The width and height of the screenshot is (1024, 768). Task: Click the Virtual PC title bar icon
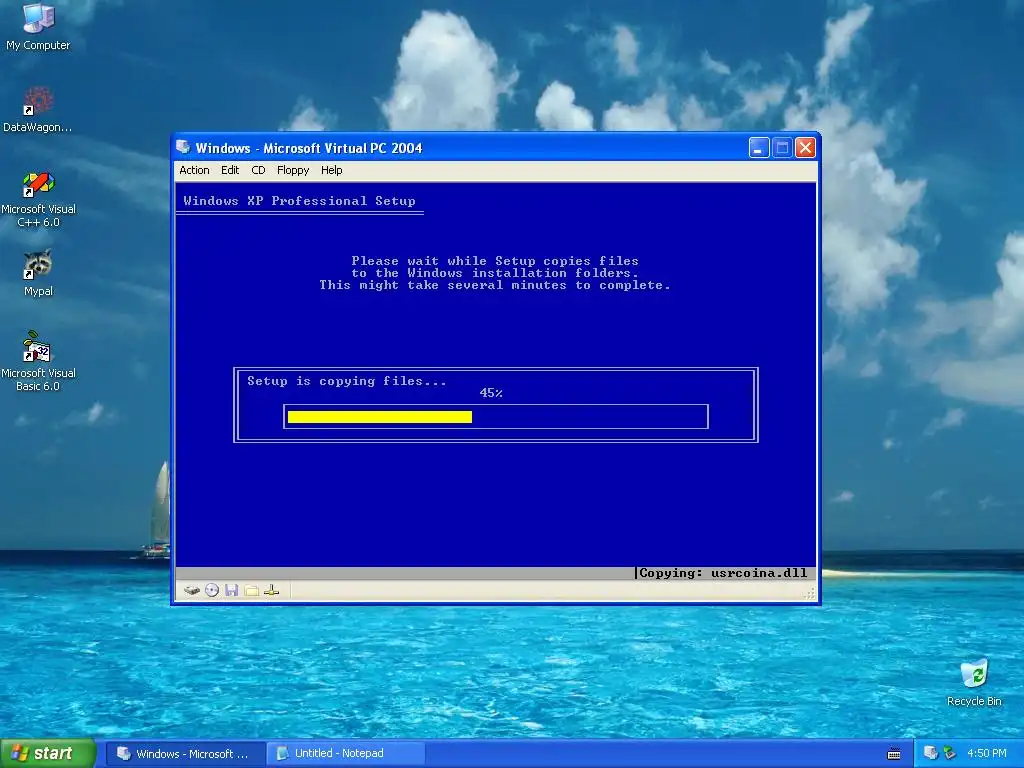click(x=184, y=148)
